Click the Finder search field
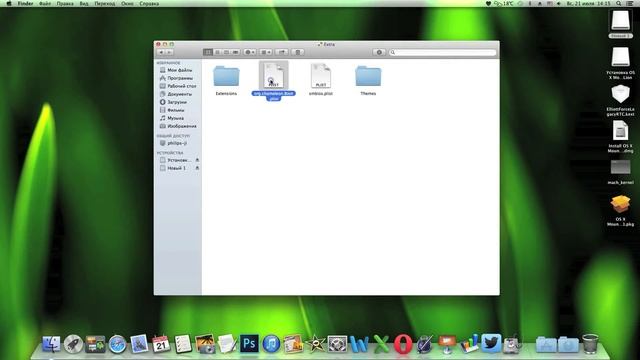640x360 pixels. pos(442,52)
